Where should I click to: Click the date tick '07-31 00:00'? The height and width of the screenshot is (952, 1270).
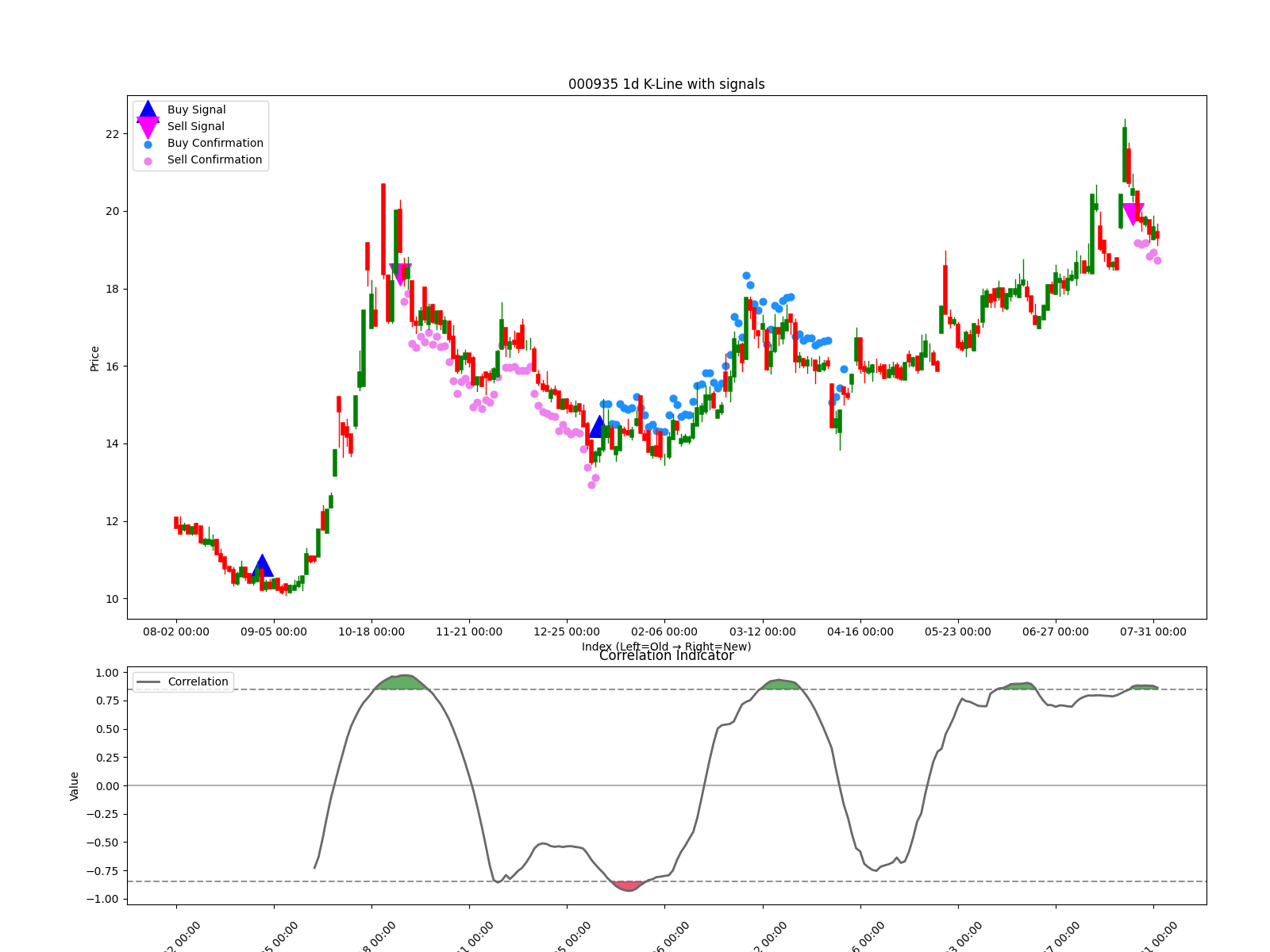coord(1153,632)
